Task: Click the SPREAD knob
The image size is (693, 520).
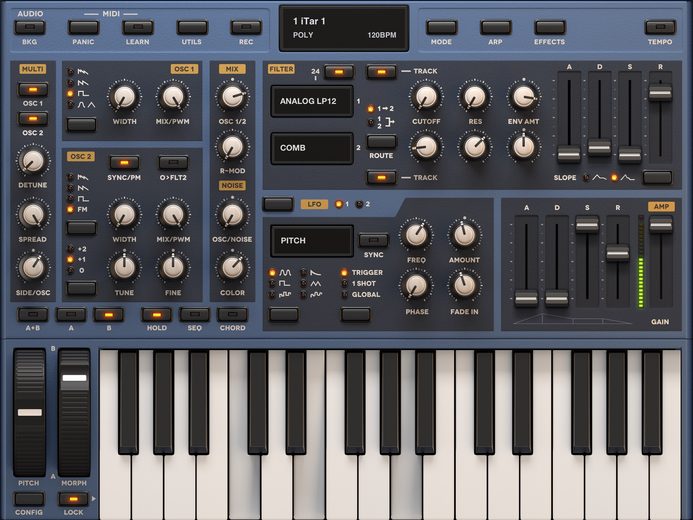Action: tap(32, 215)
